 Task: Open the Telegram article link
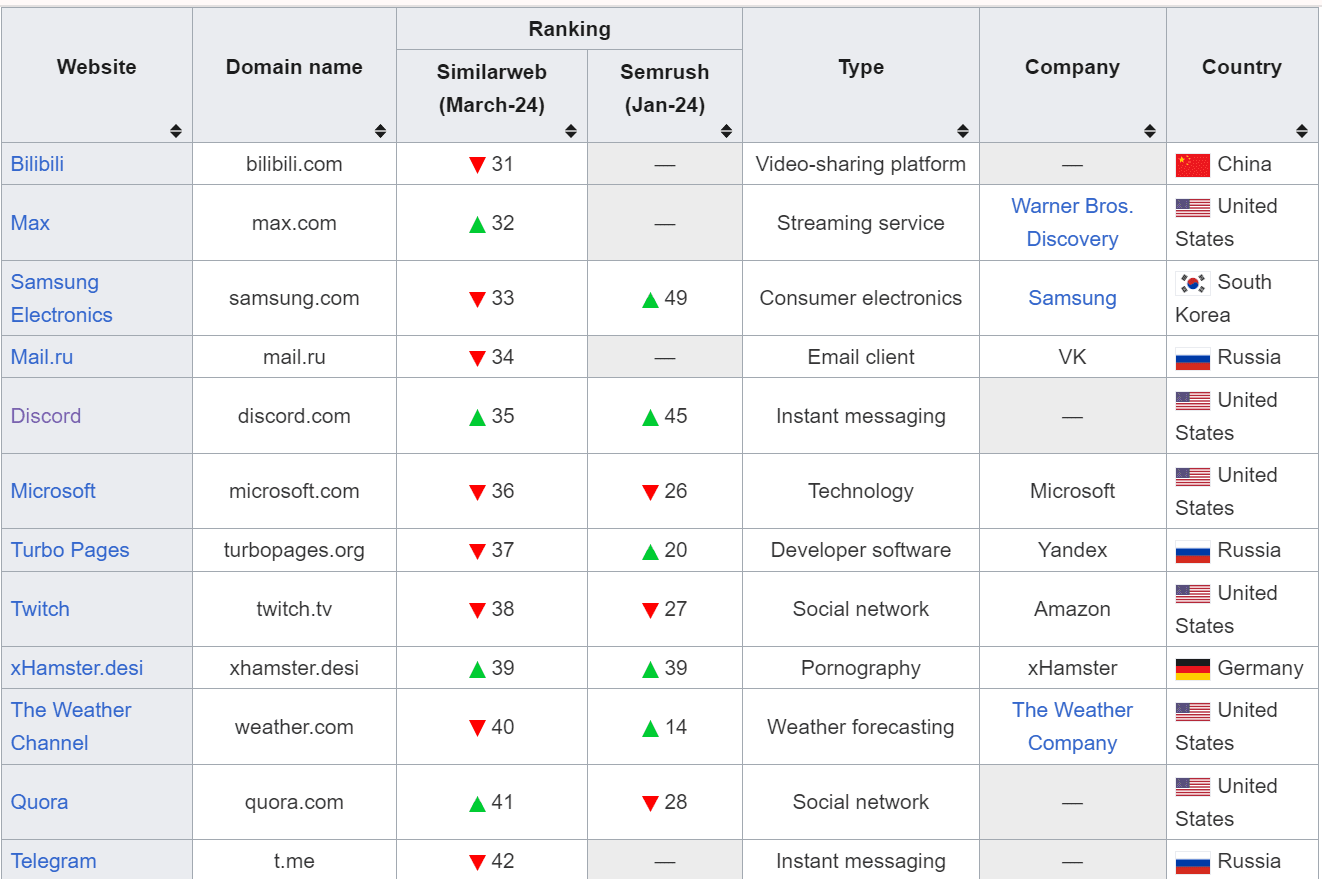click(54, 861)
